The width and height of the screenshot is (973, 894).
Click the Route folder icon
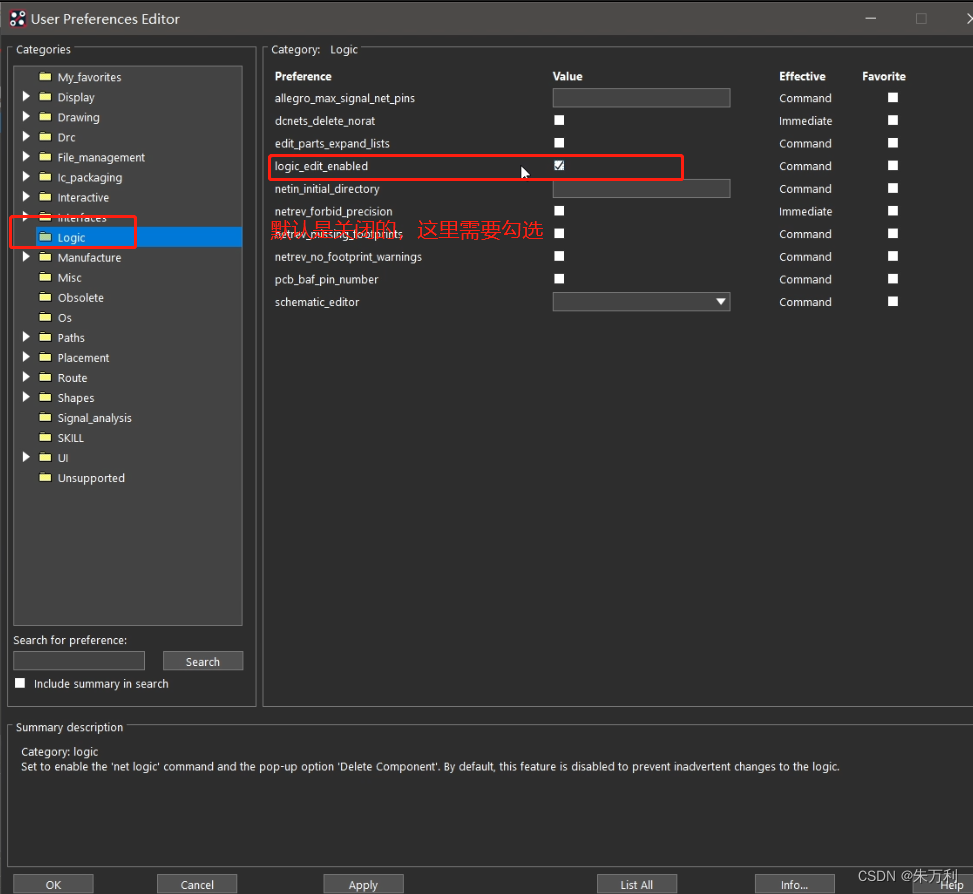point(45,377)
